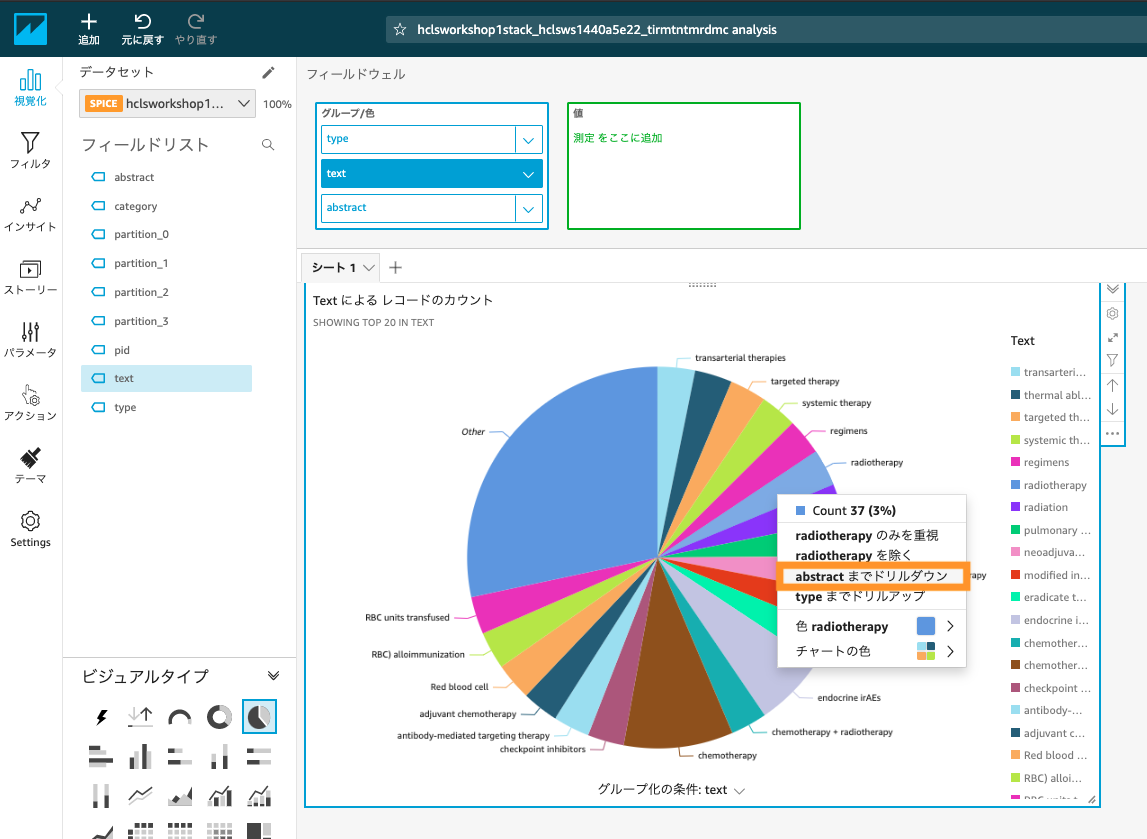
Task: Open '色 radiotherapy' color submenu
Action: [x=873, y=626]
